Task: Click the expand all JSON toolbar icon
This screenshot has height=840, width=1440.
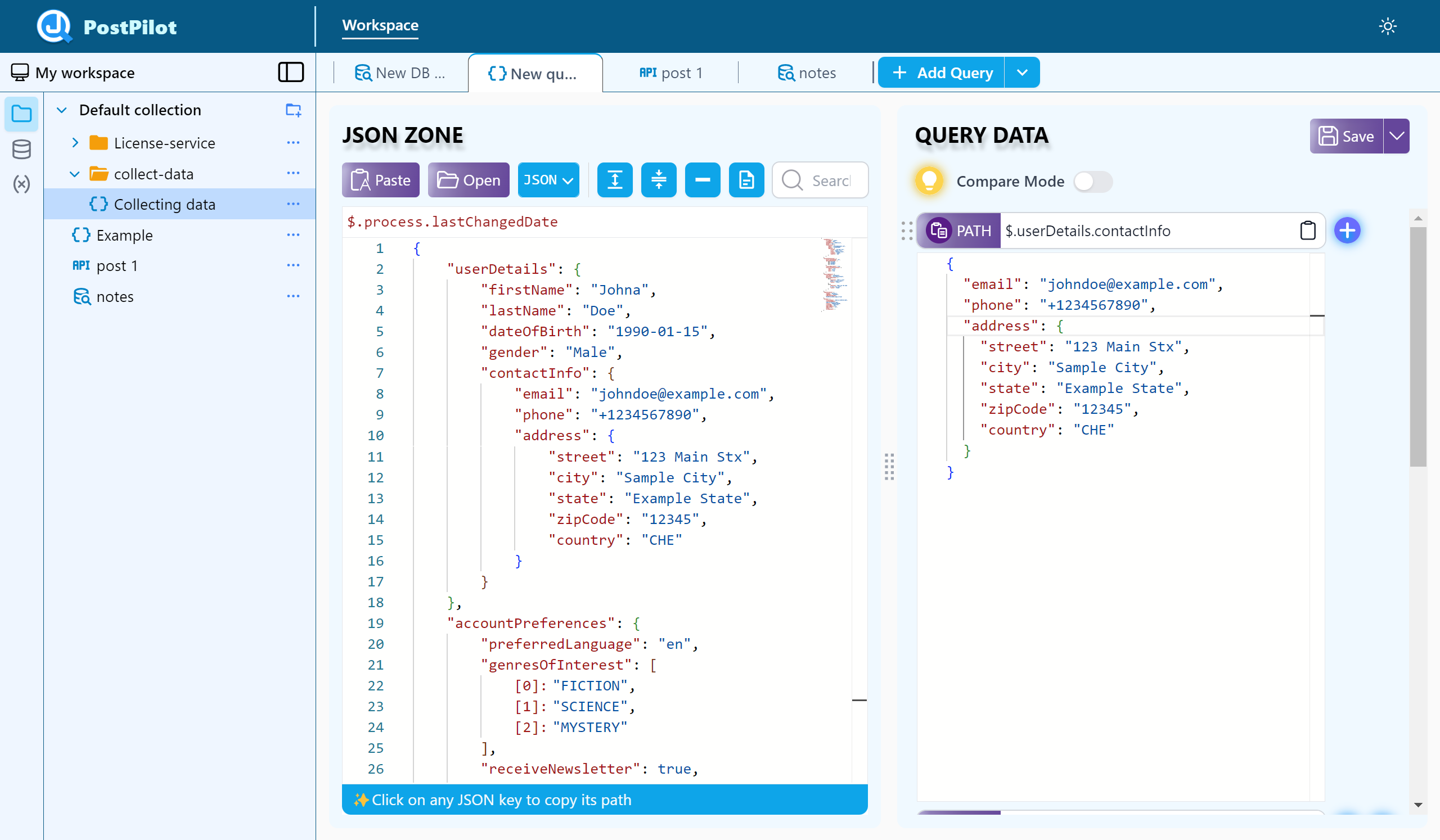Action: pyautogui.click(x=614, y=180)
